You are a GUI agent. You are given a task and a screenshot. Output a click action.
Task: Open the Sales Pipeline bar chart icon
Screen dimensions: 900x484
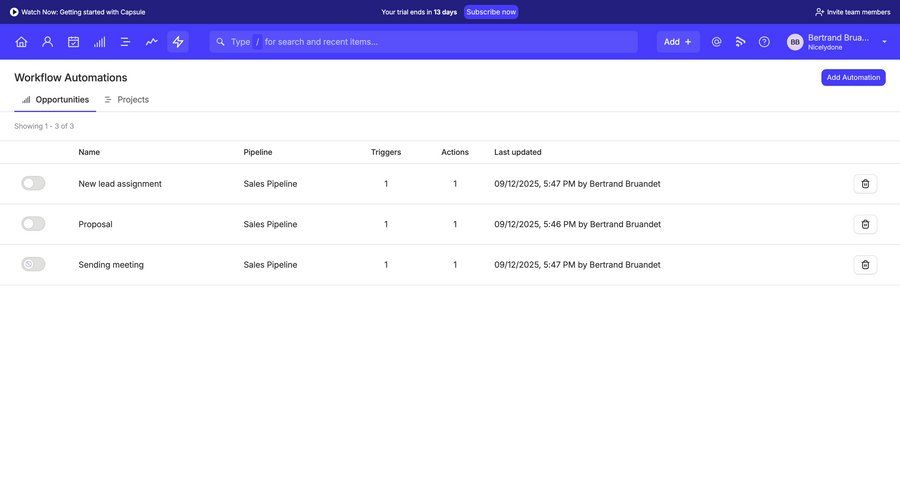99,42
